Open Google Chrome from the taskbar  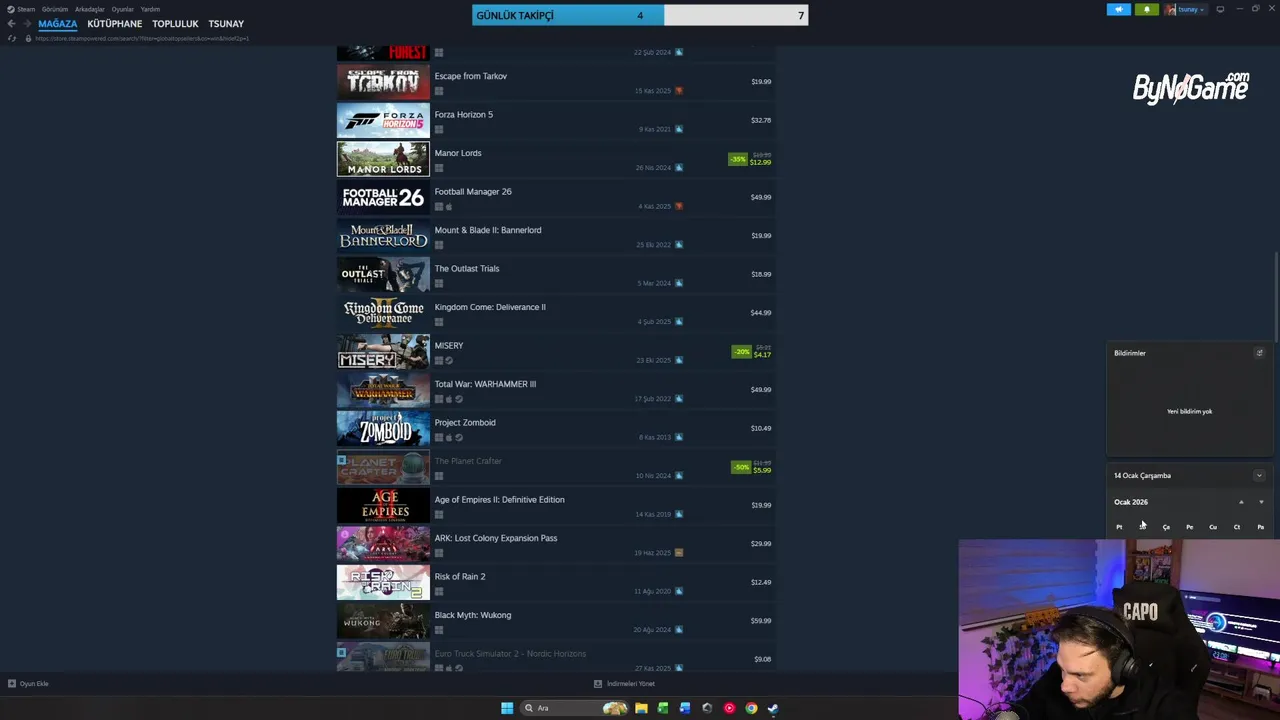(x=751, y=708)
